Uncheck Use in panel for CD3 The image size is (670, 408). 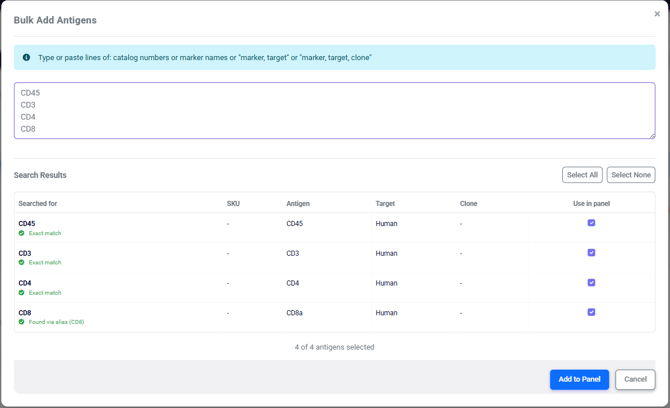[x=591, y=252]
